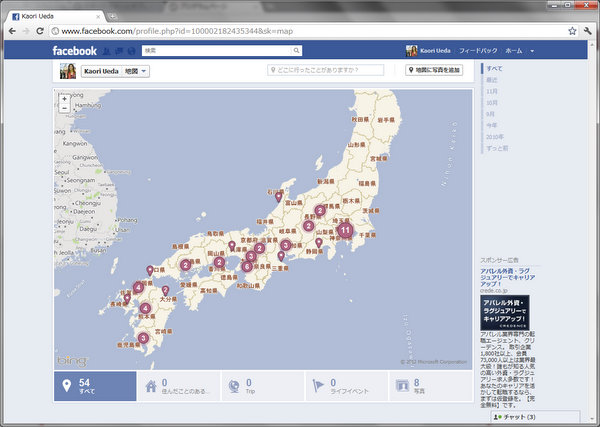Click 地図に写真を追加 button
The image size is (600, 427).
[434, 70]
